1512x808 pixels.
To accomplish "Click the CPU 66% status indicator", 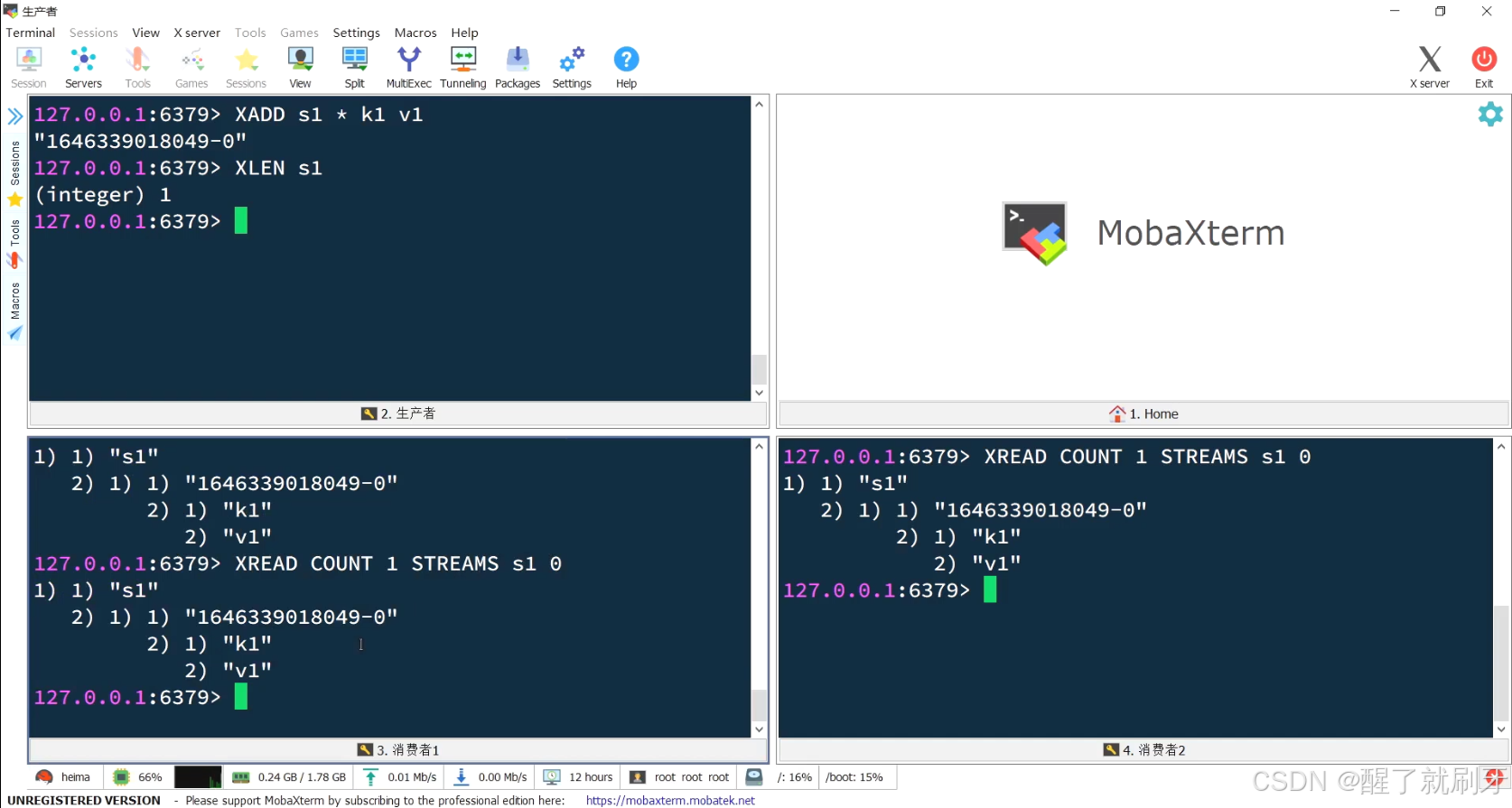I will (x=138, y=777).
